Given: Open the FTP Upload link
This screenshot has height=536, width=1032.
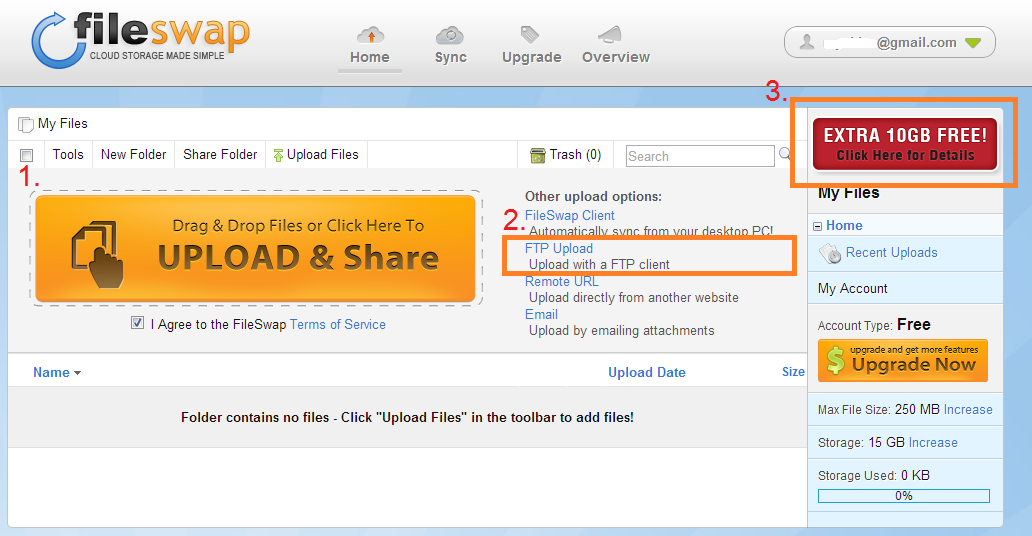Looking at the screenshot, I should pyautogui.click(x=559, y=248).
